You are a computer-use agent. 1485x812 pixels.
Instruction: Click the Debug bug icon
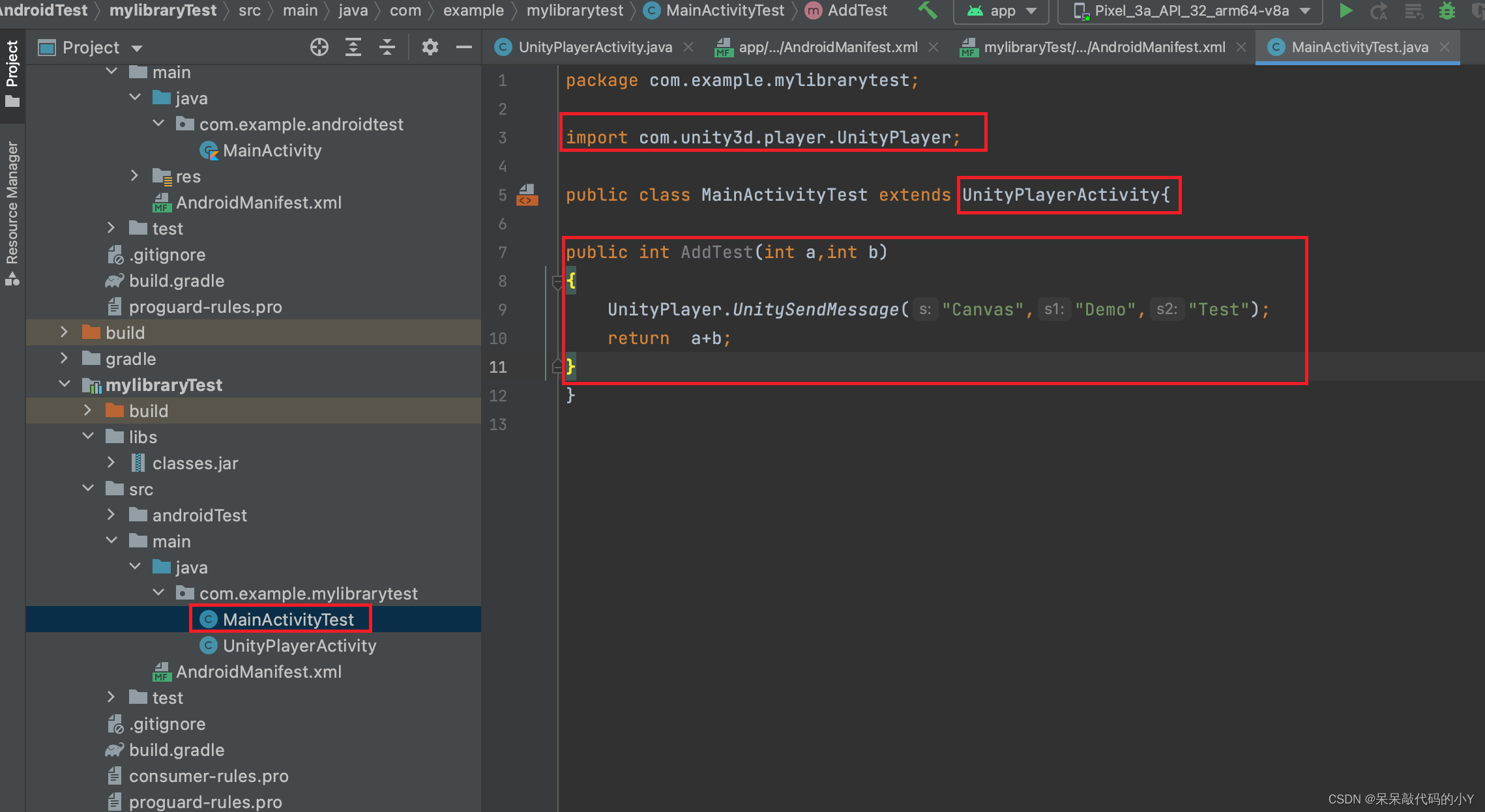(1447, 11)
